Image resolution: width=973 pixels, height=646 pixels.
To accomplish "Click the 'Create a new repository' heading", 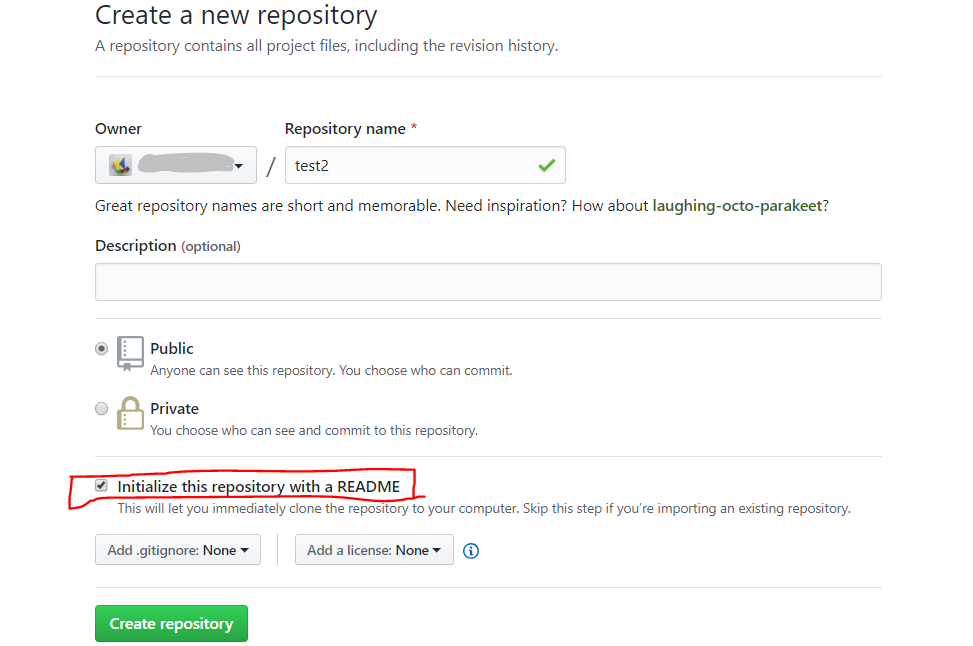I will [236, 16].
